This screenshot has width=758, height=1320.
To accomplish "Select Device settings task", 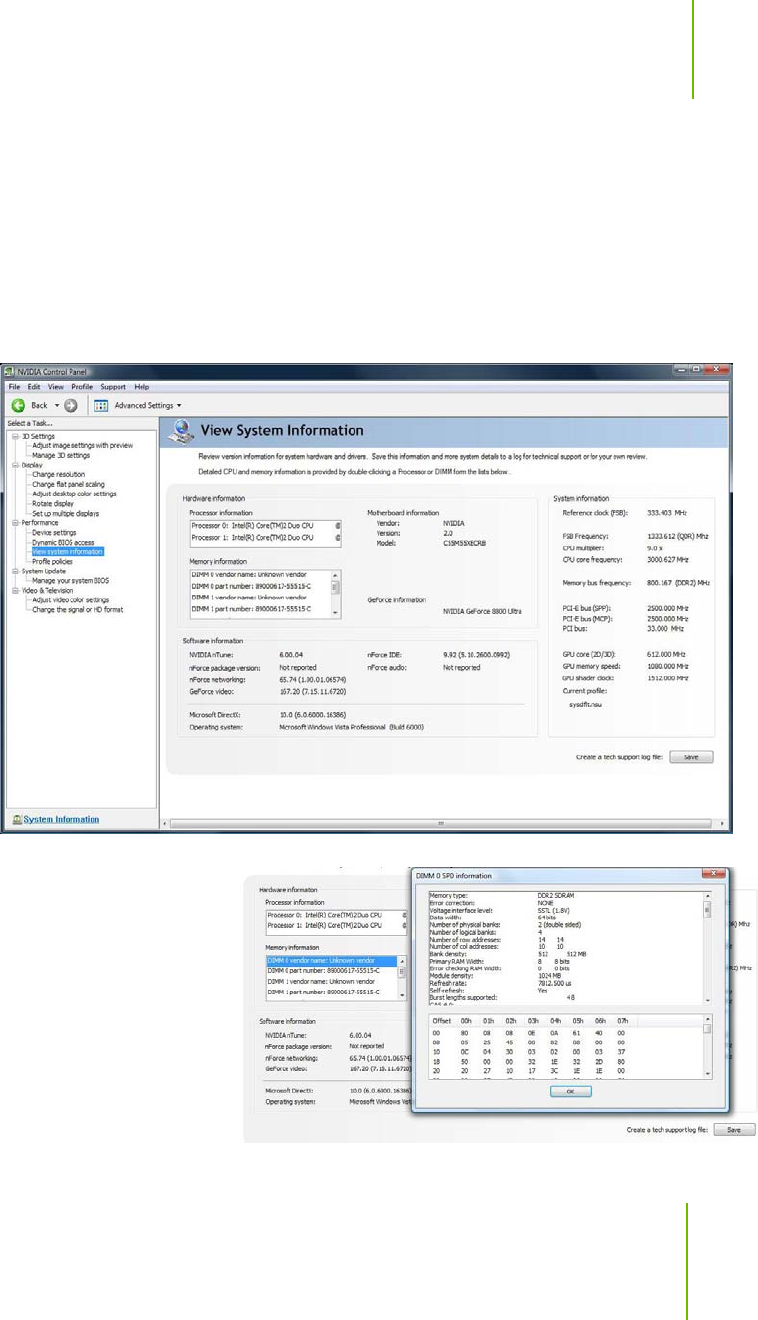I will [54, 532].
